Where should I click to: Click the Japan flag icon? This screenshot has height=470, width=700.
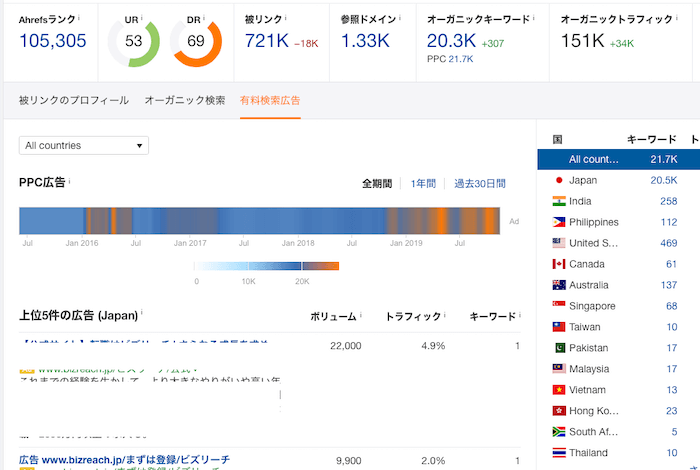coord(559,180)
